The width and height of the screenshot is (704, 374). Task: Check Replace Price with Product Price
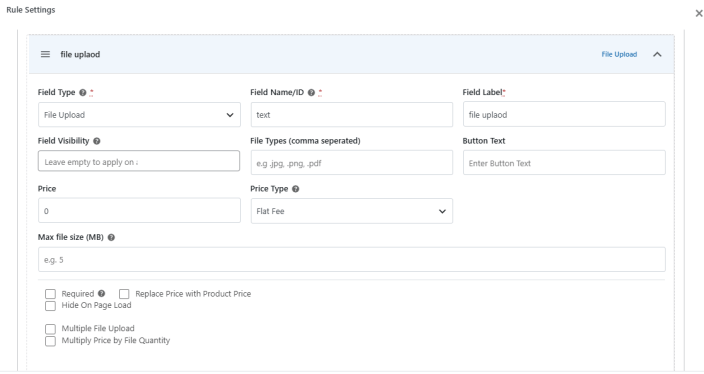point(124,294)
